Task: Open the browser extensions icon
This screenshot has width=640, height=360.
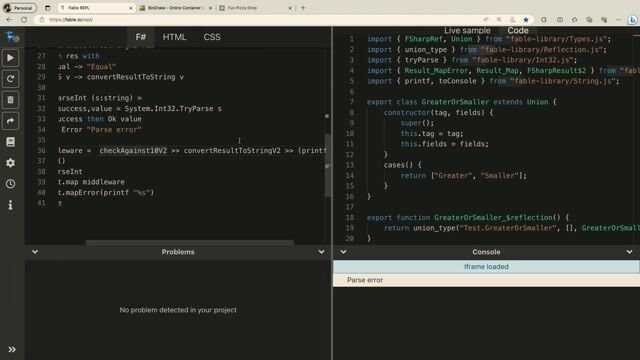Action: coord(544,20)
